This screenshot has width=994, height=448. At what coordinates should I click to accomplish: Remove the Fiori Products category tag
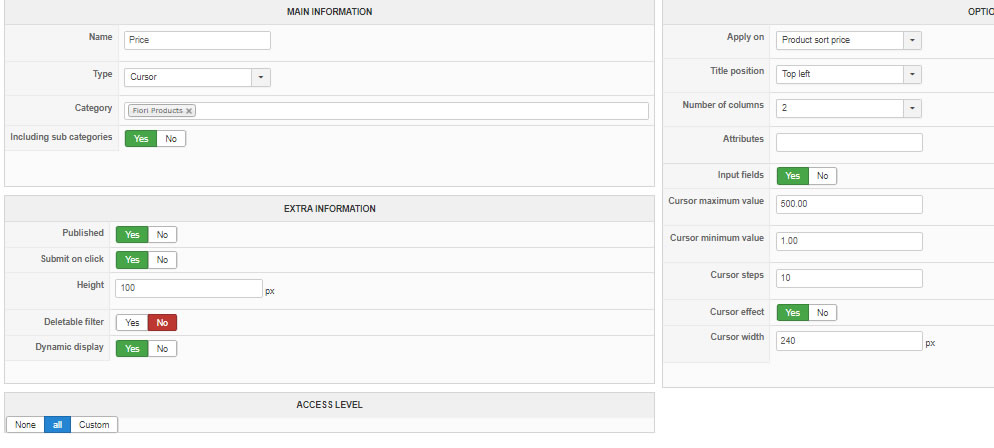point(189,111)
